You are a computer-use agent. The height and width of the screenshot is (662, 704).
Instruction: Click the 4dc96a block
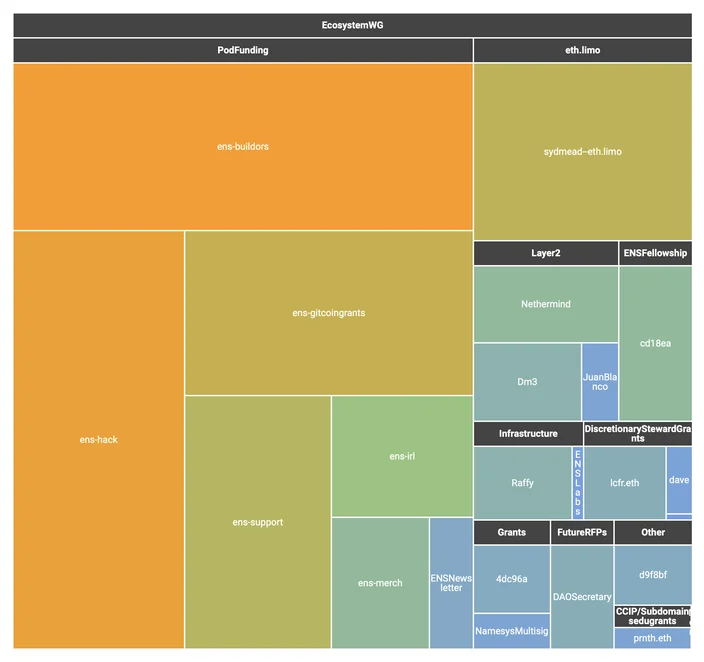[x=512, y=579]
